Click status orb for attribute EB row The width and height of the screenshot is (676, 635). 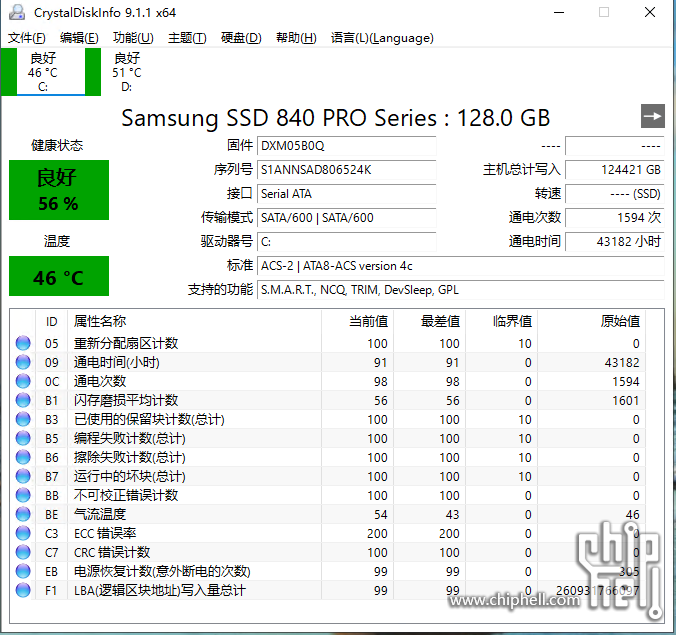click(23, 571)
